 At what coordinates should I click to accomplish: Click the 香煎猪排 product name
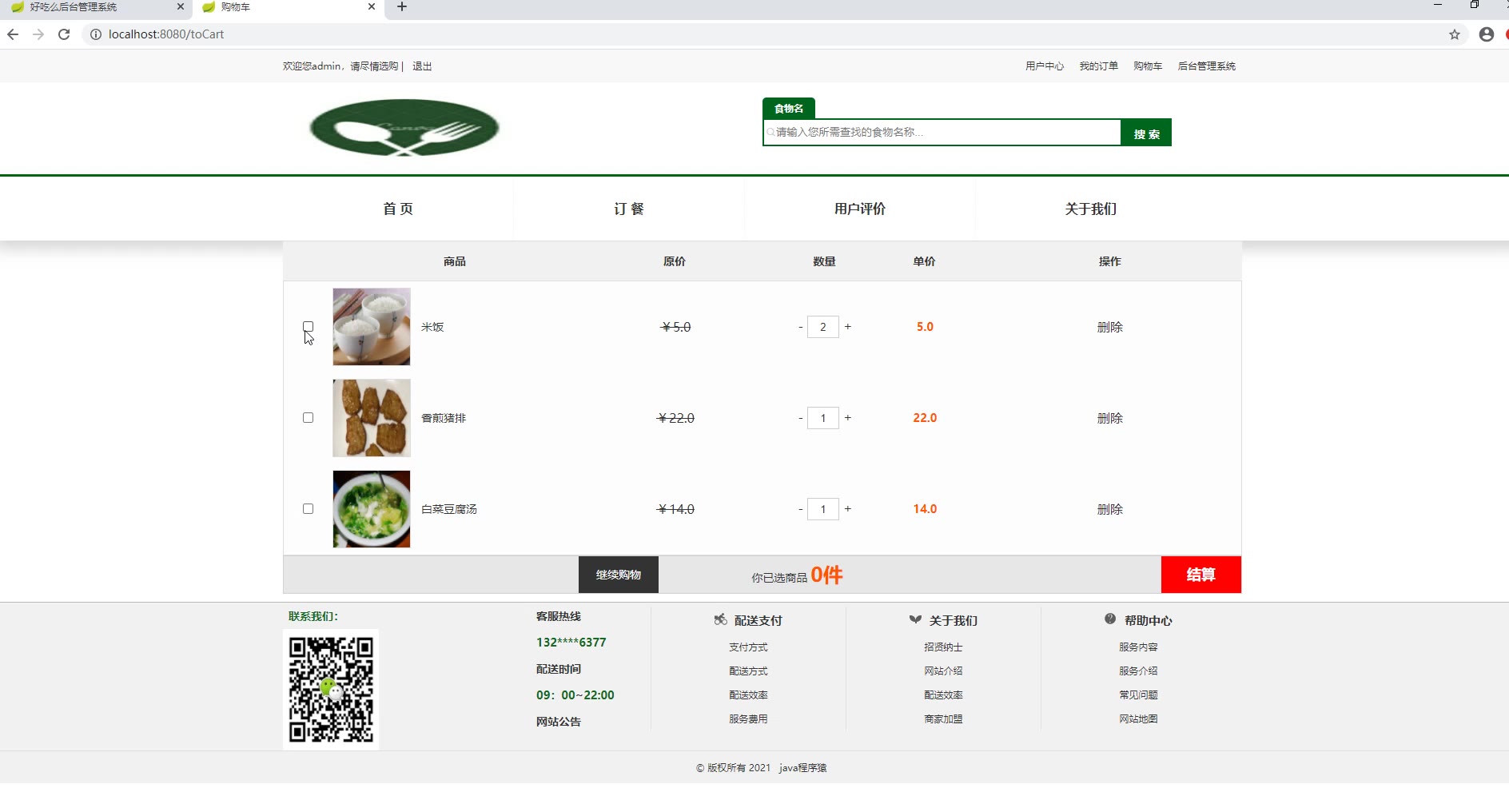(444, 418)
